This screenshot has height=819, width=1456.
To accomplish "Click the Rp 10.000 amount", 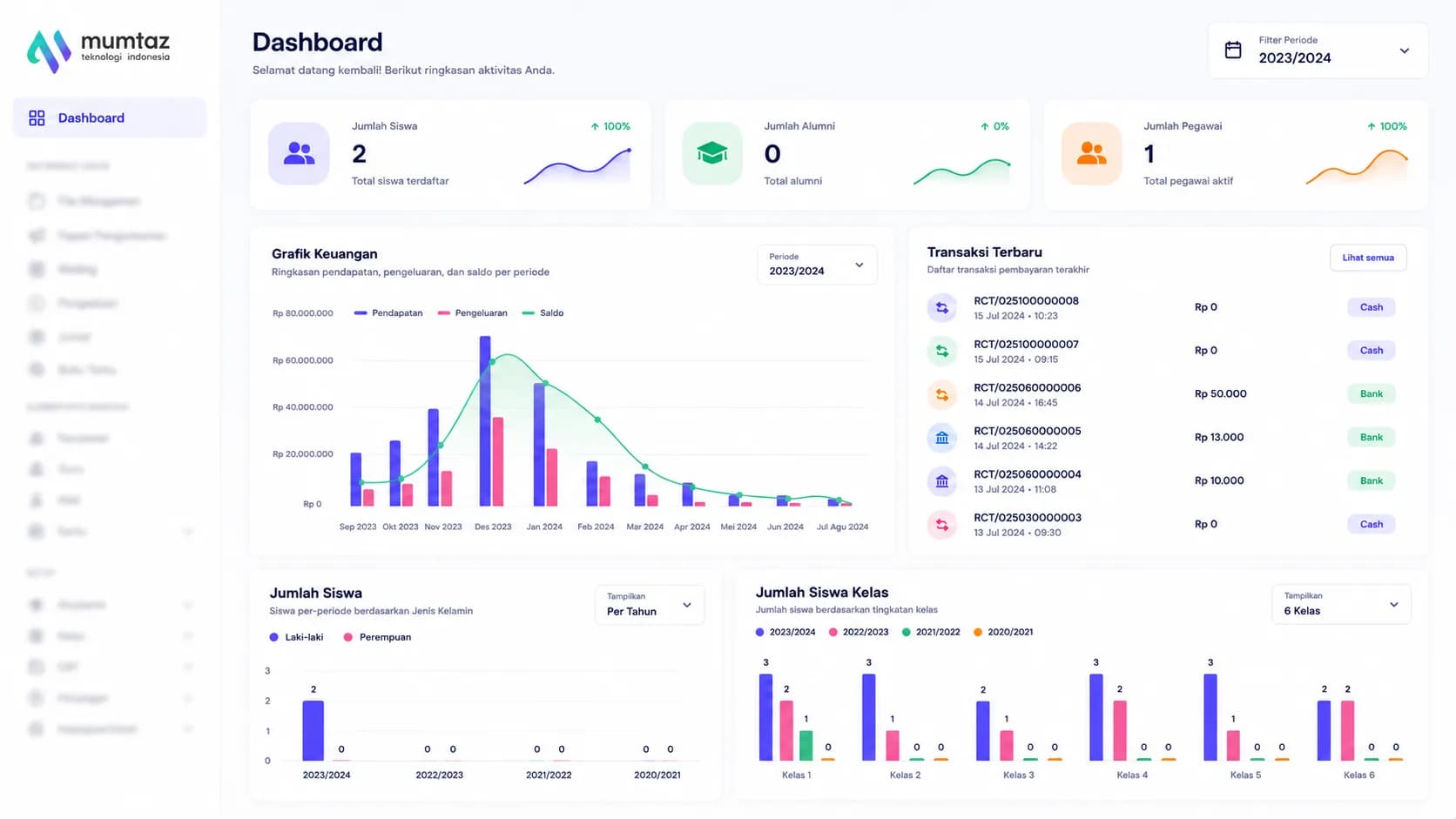I will [1219, 481].
